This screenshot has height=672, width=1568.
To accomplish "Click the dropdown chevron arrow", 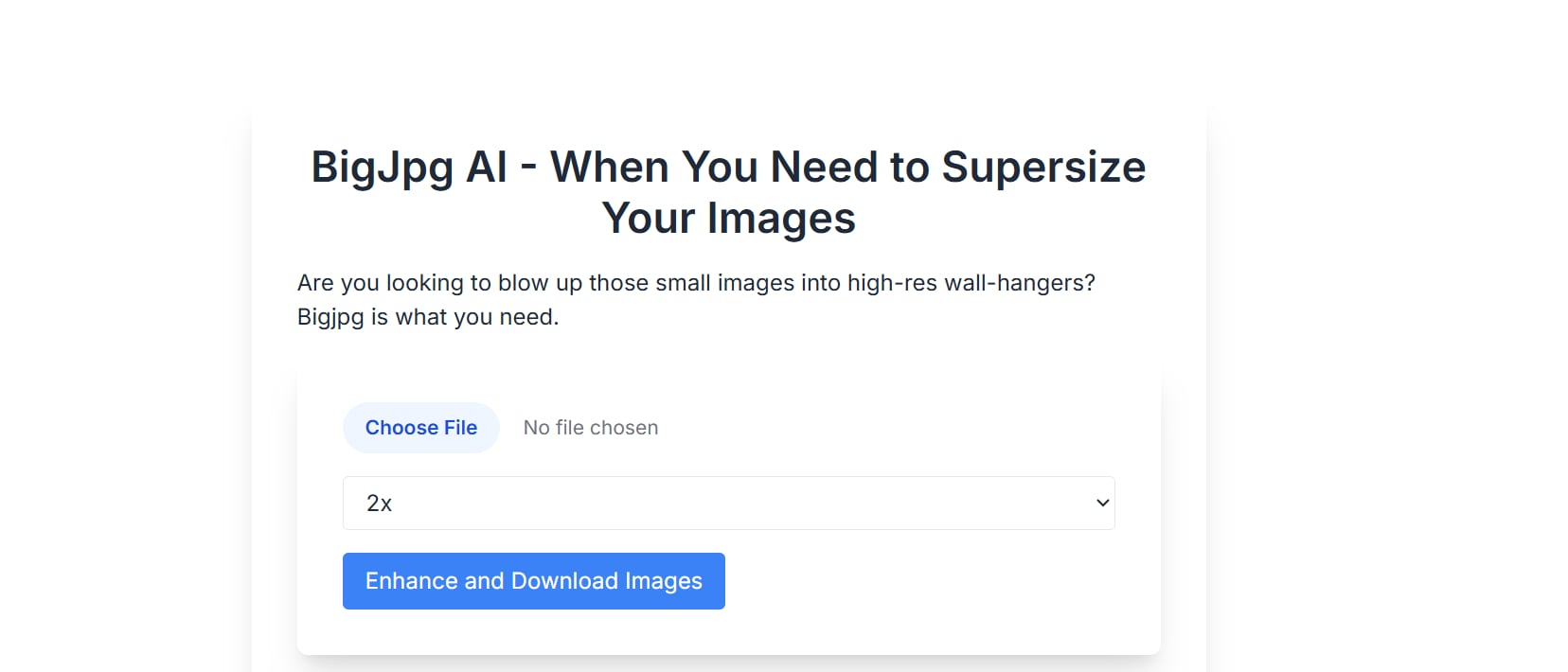I will (1102, 504).
